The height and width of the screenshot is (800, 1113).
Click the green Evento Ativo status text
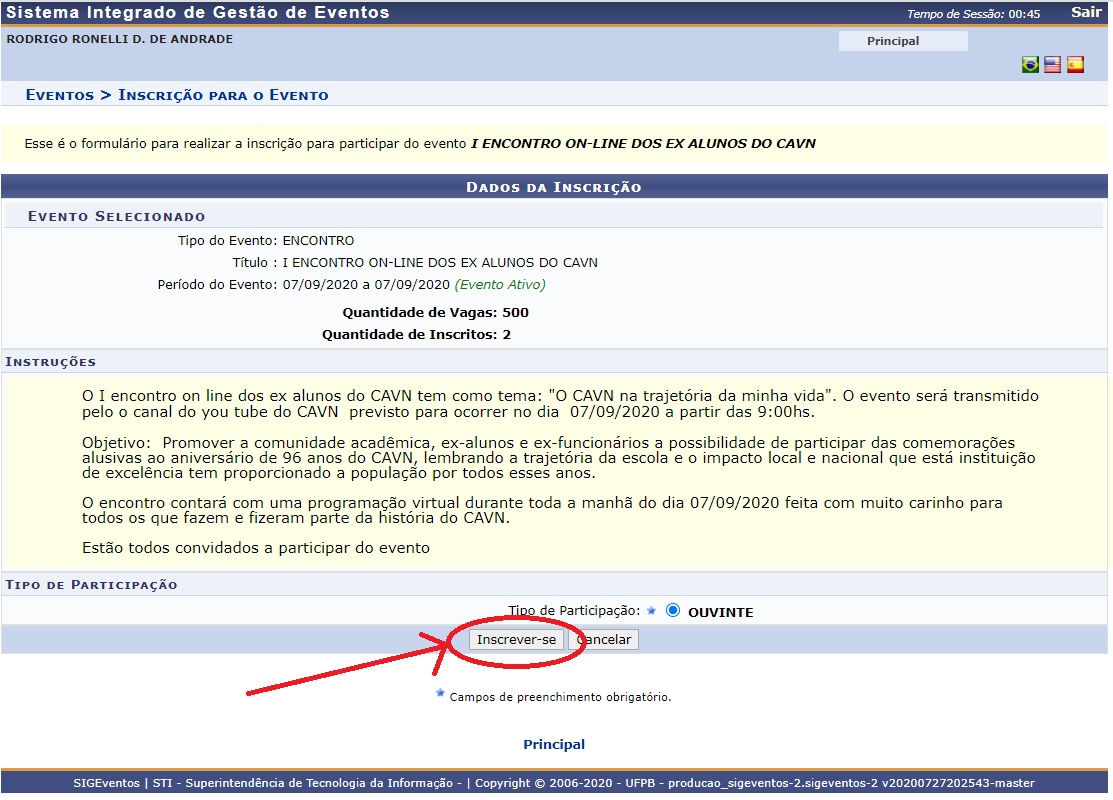[500, 285]
